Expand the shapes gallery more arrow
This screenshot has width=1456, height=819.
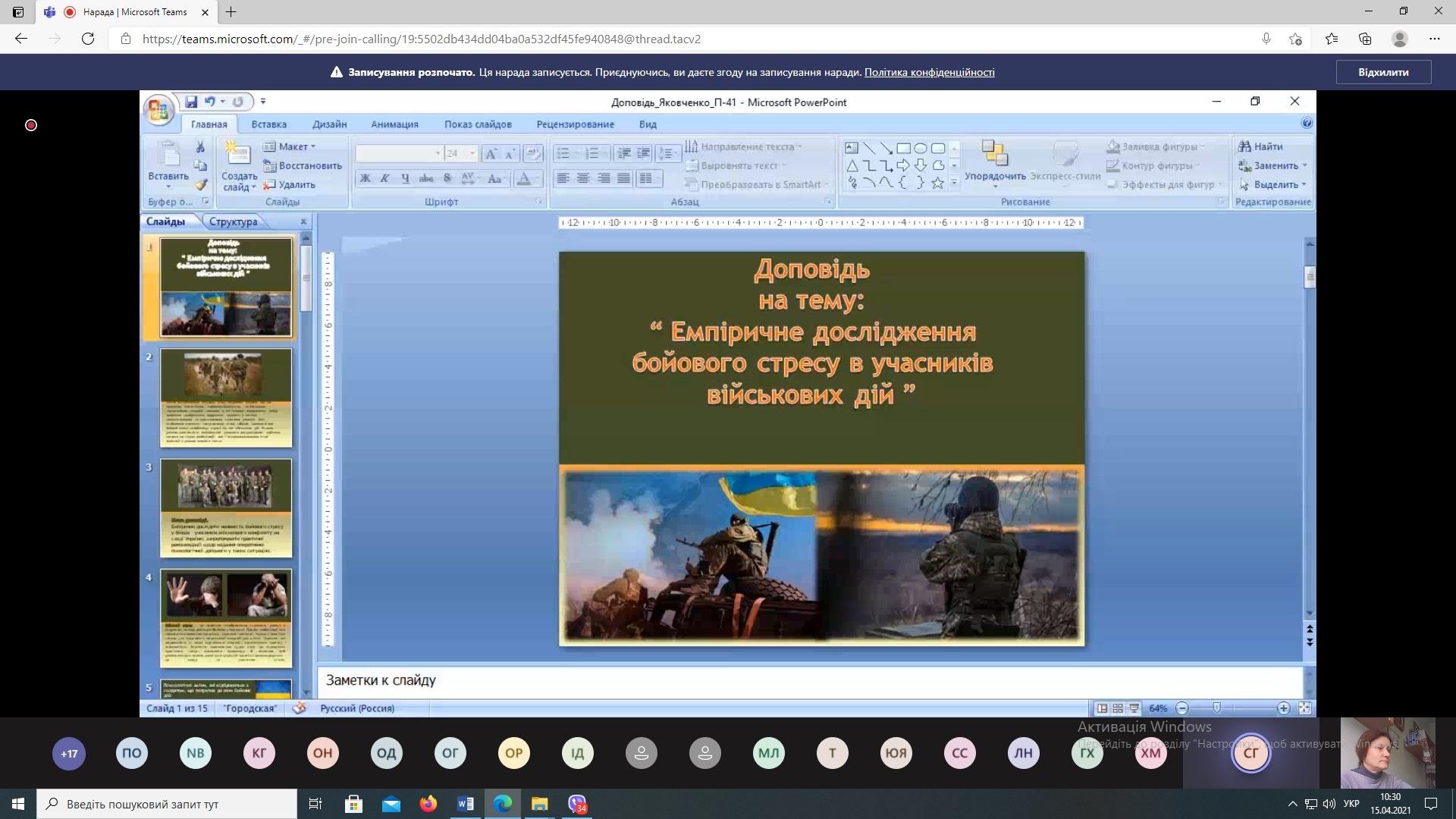(x=955, y=183)
